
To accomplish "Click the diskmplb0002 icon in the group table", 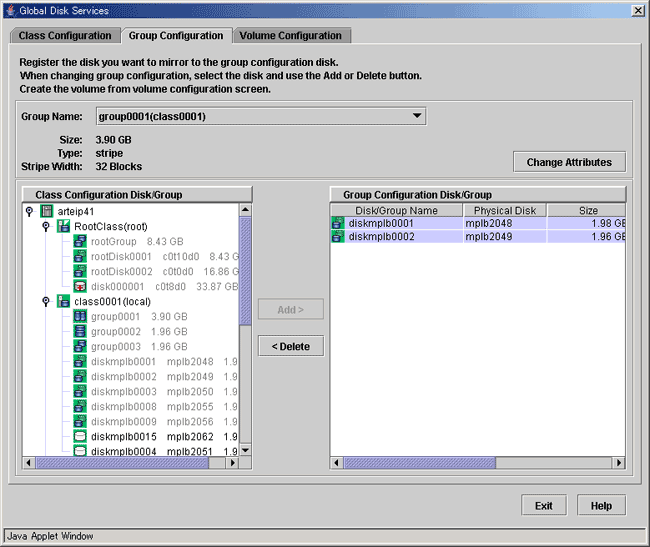I will [x=338, y=236].
